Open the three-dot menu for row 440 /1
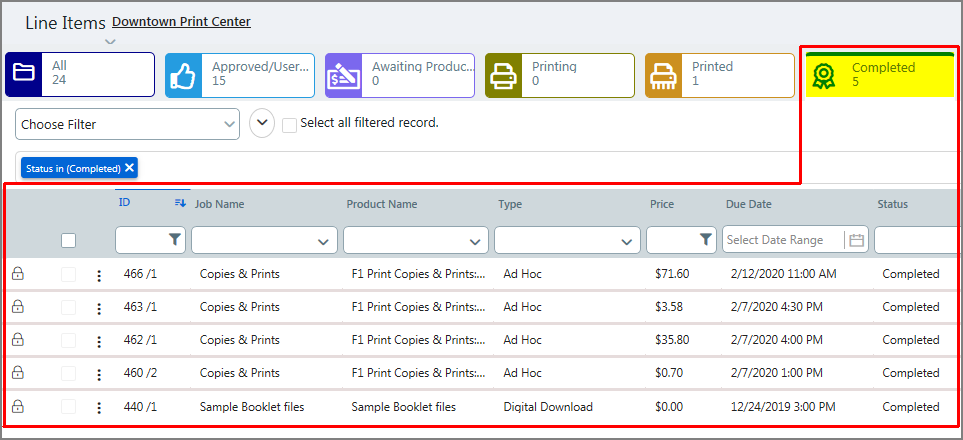 98,407
